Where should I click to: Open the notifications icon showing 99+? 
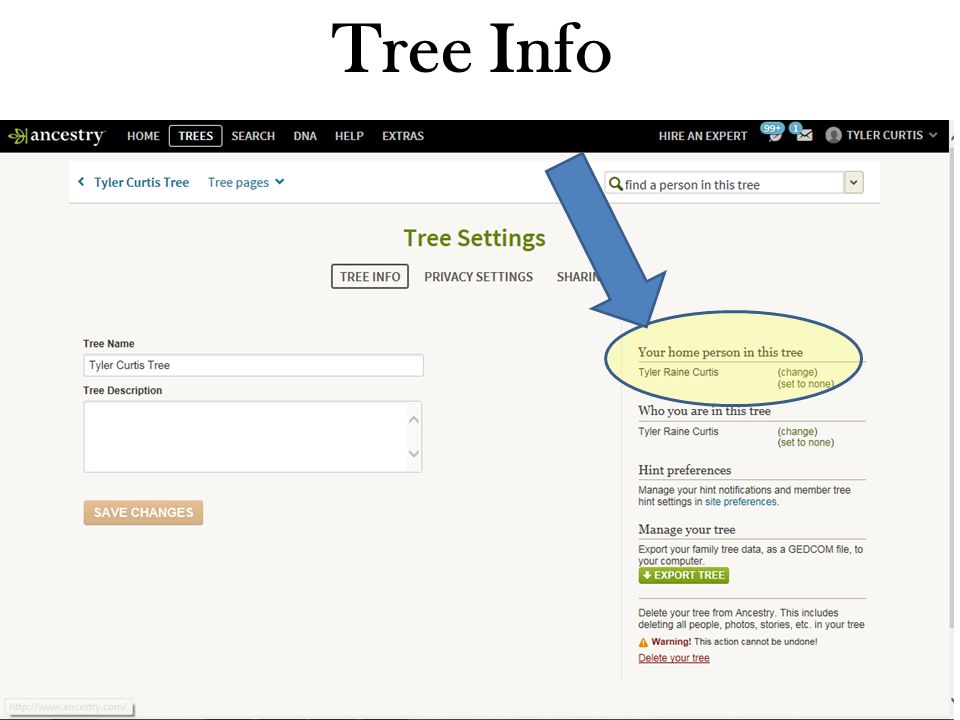click(x=773, y=132)
